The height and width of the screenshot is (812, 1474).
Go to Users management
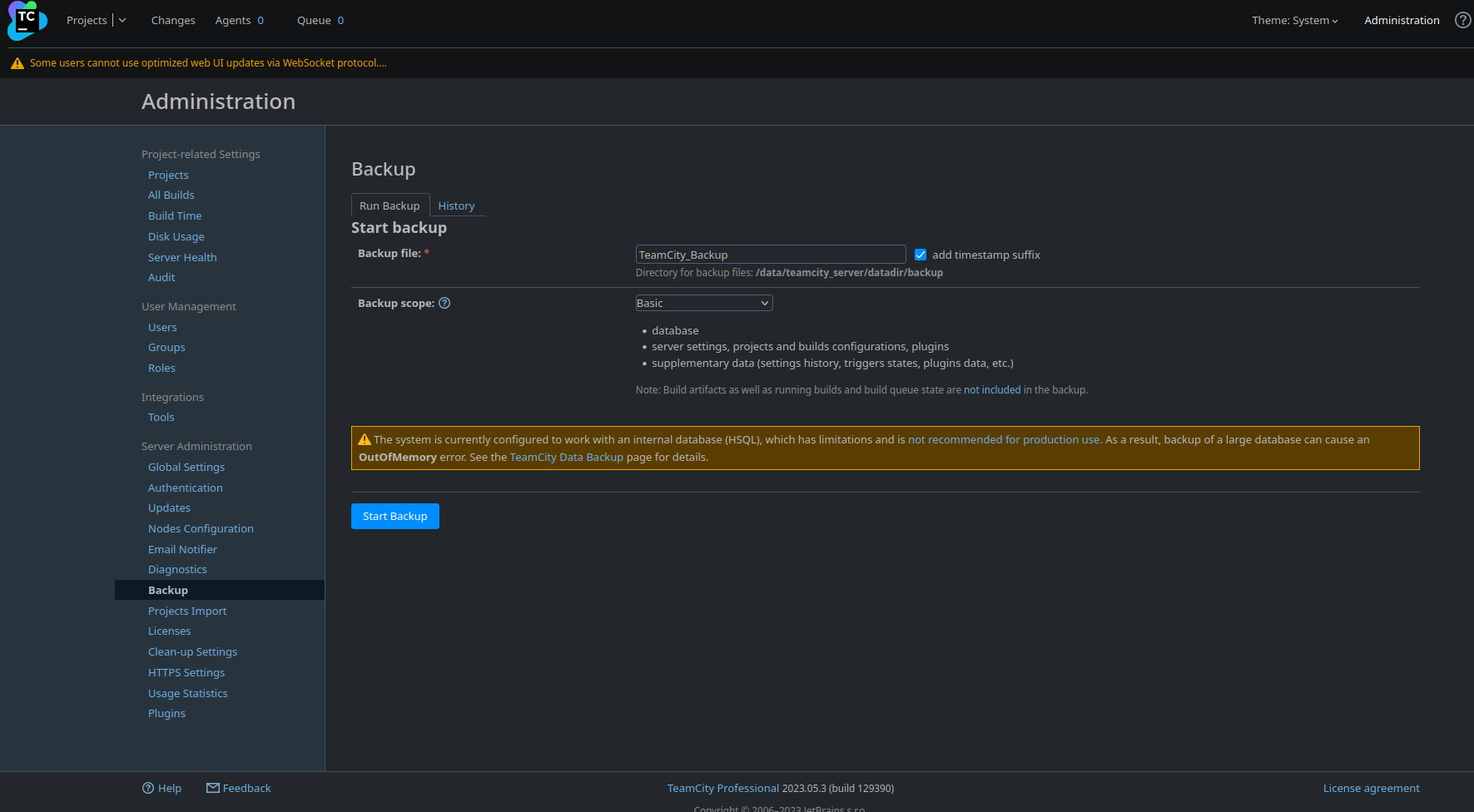162,327
